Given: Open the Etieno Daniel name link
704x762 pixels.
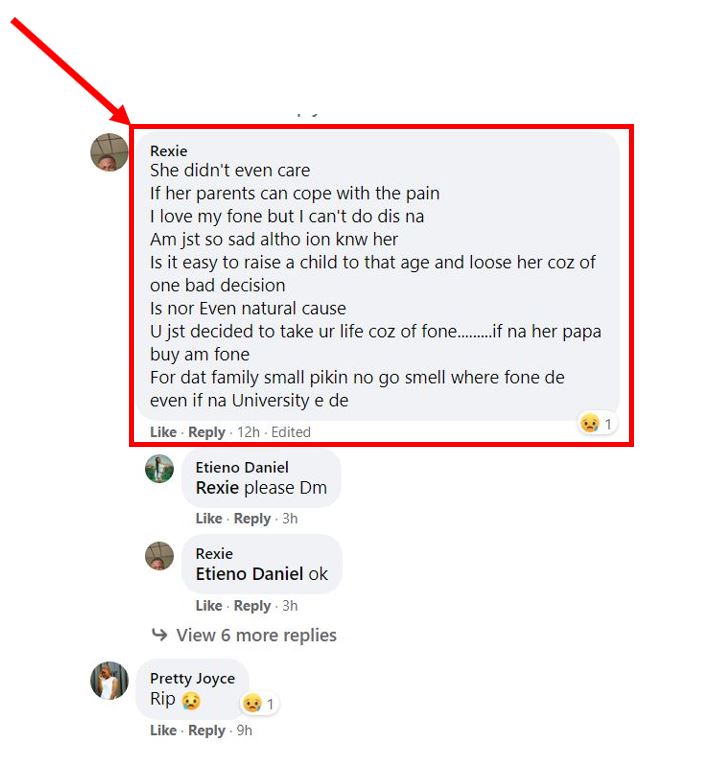Looking at the screenshot, I should coord(242,467).
